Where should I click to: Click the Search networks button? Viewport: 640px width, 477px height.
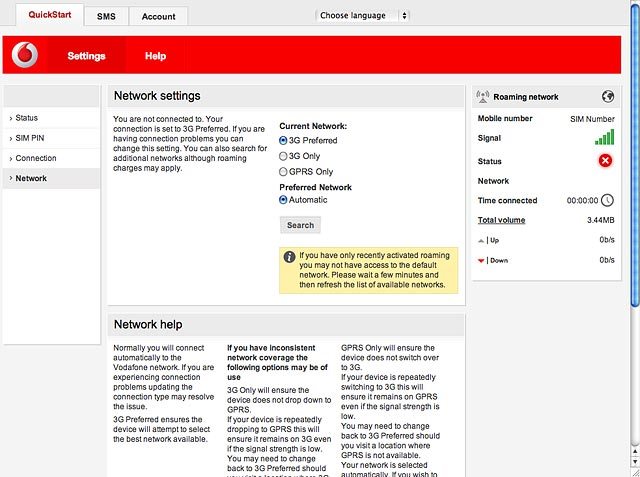pyautogui.click(x=300, y=225)
